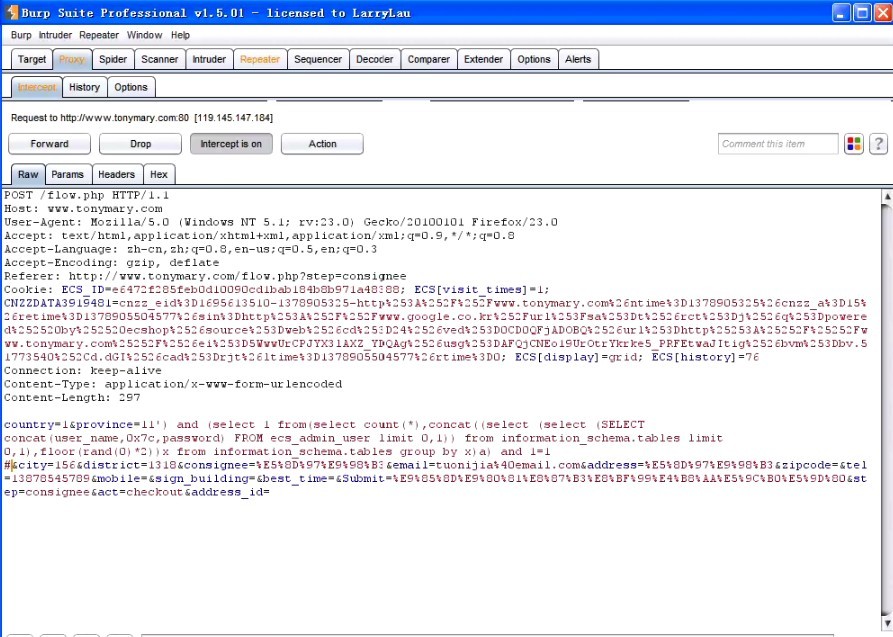Click the POST /flow.php request line
The height and width of the screenshot is (637, 893).
(87, 195)
